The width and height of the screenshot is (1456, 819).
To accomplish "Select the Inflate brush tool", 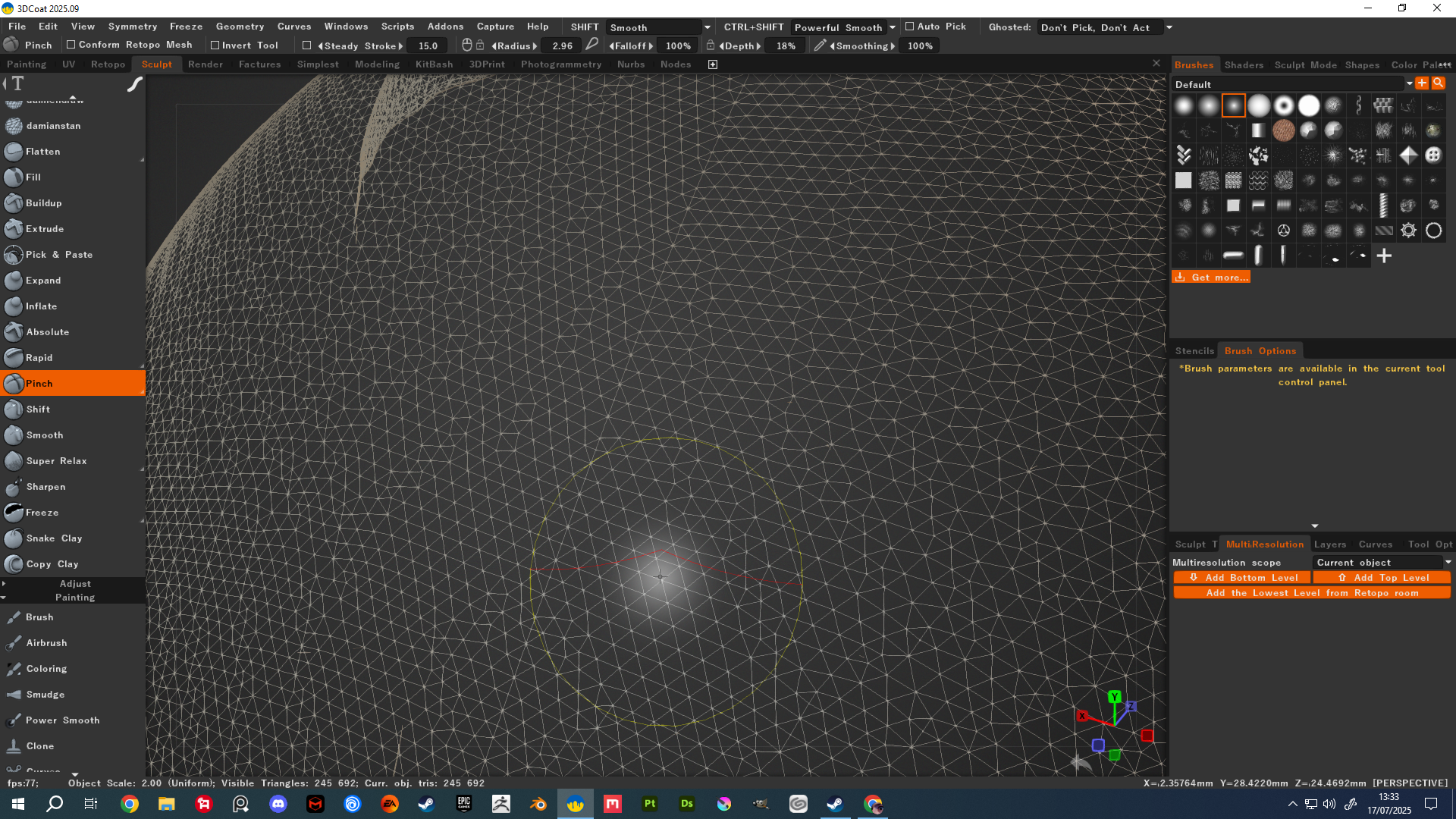I will click(41, 306).
